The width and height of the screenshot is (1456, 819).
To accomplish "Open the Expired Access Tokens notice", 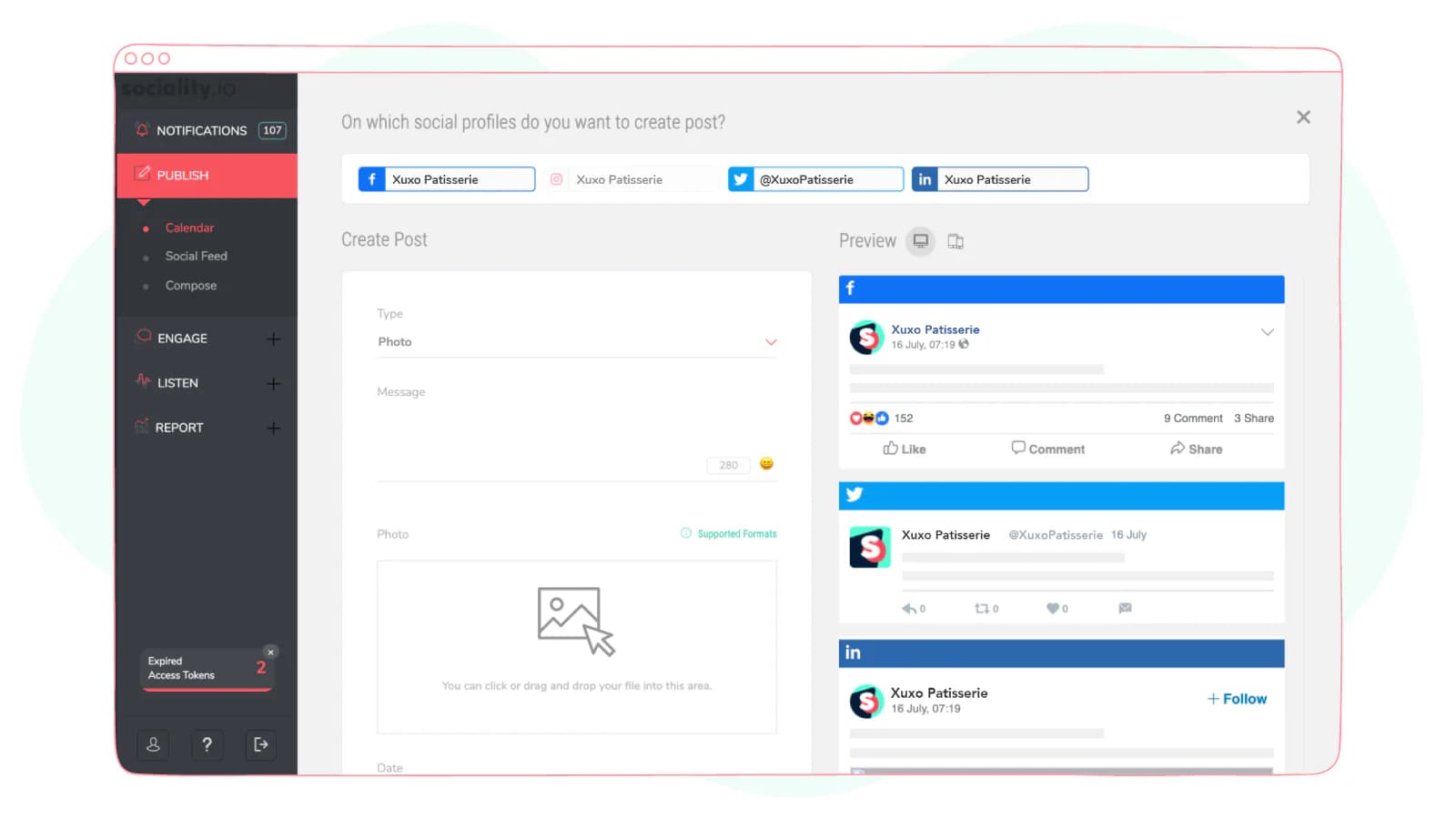I will tap(207, 669).
